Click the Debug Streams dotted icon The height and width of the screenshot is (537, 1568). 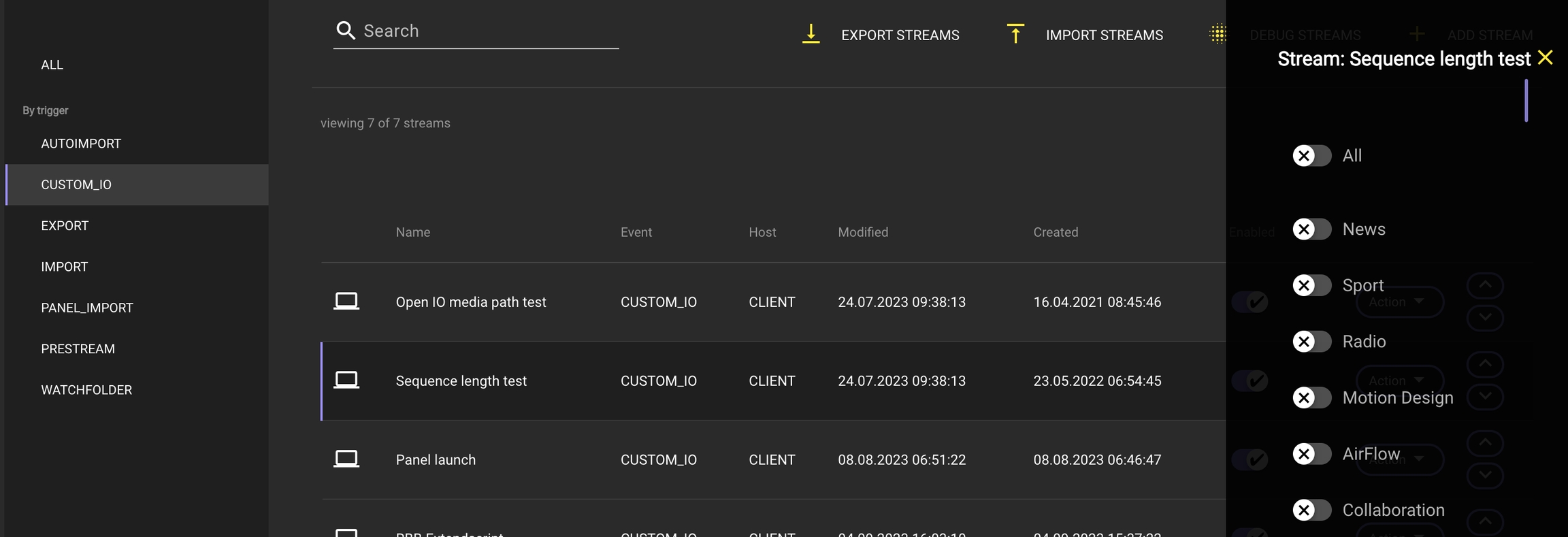(x=1218, y=34)
